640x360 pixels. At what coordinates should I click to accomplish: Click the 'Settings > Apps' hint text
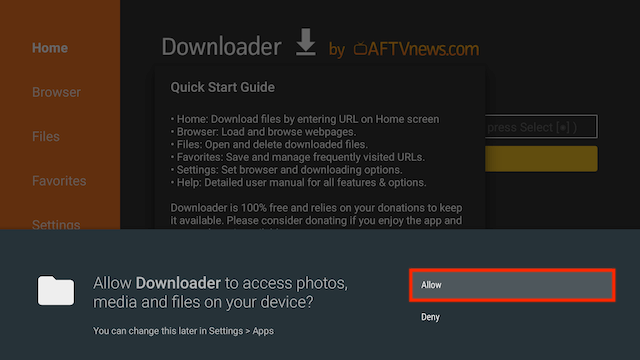click(x=241, y=331)
